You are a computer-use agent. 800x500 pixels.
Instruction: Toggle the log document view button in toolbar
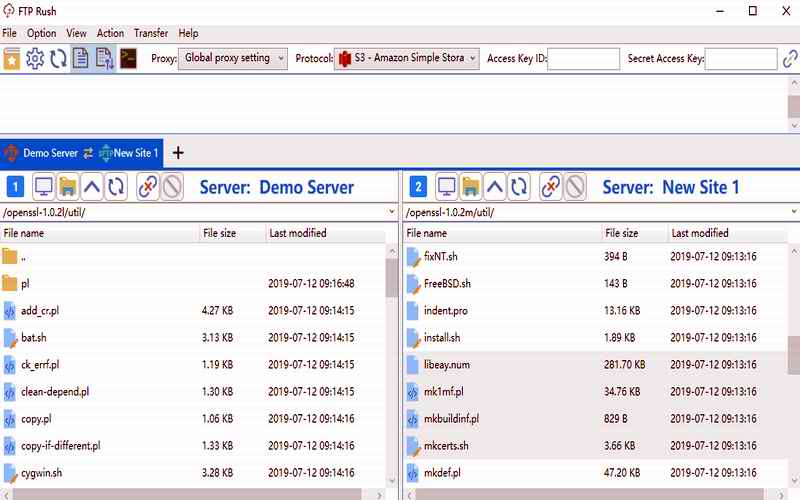click(81, 59)
